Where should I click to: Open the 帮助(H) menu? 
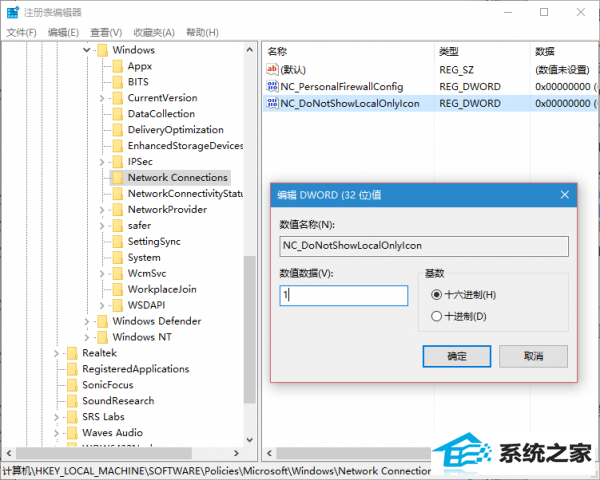pyautogui.click(x=202, y=33)
